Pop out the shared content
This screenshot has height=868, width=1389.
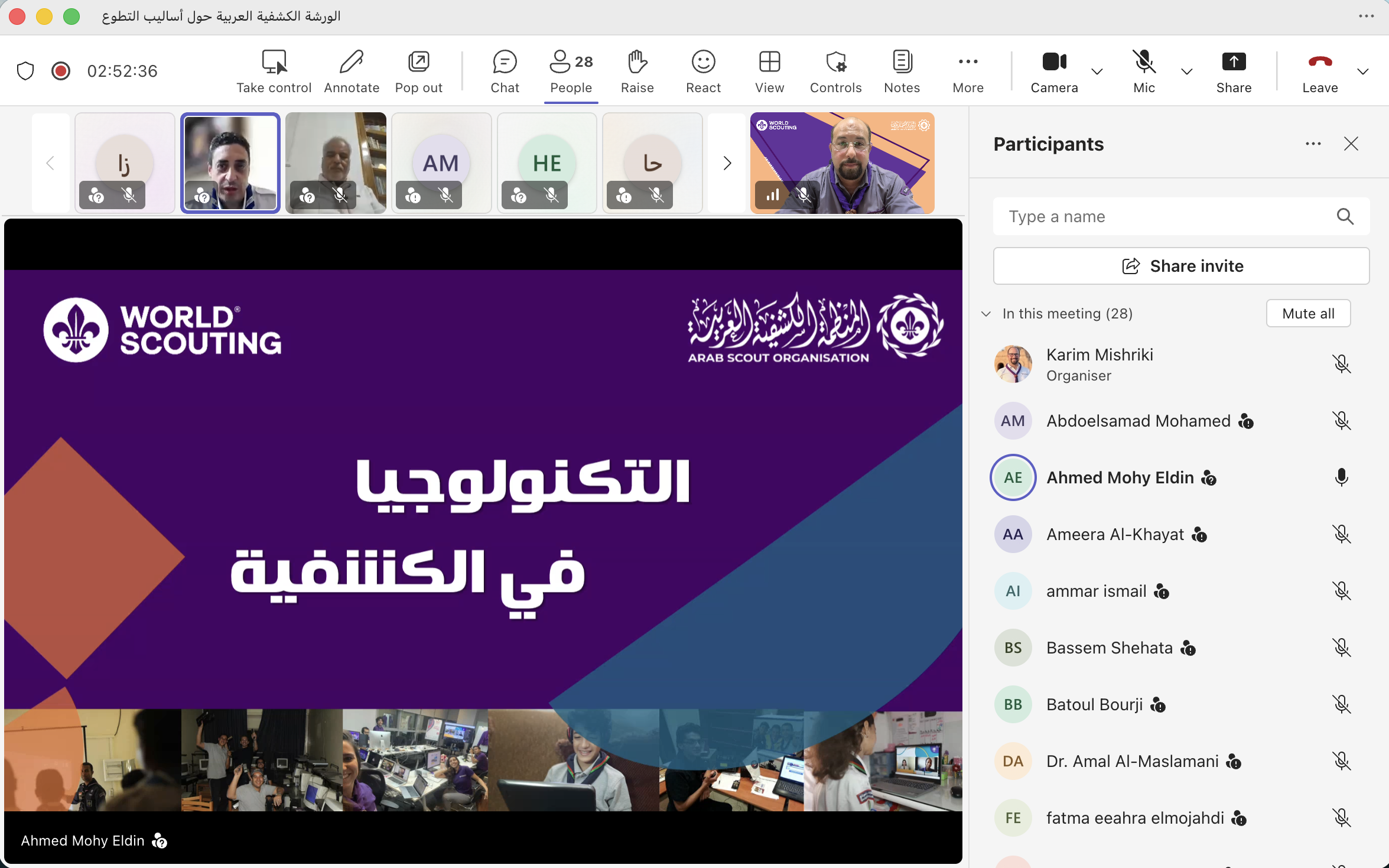418,71
